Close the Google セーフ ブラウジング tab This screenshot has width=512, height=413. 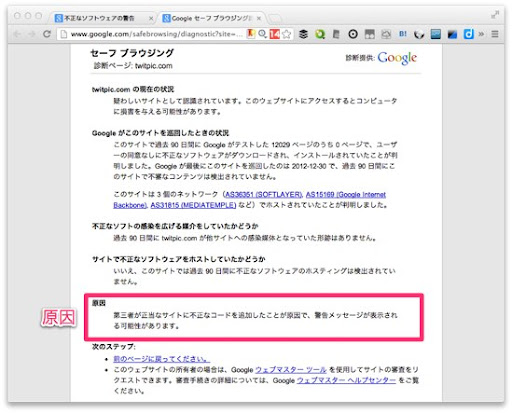point(259,18)
